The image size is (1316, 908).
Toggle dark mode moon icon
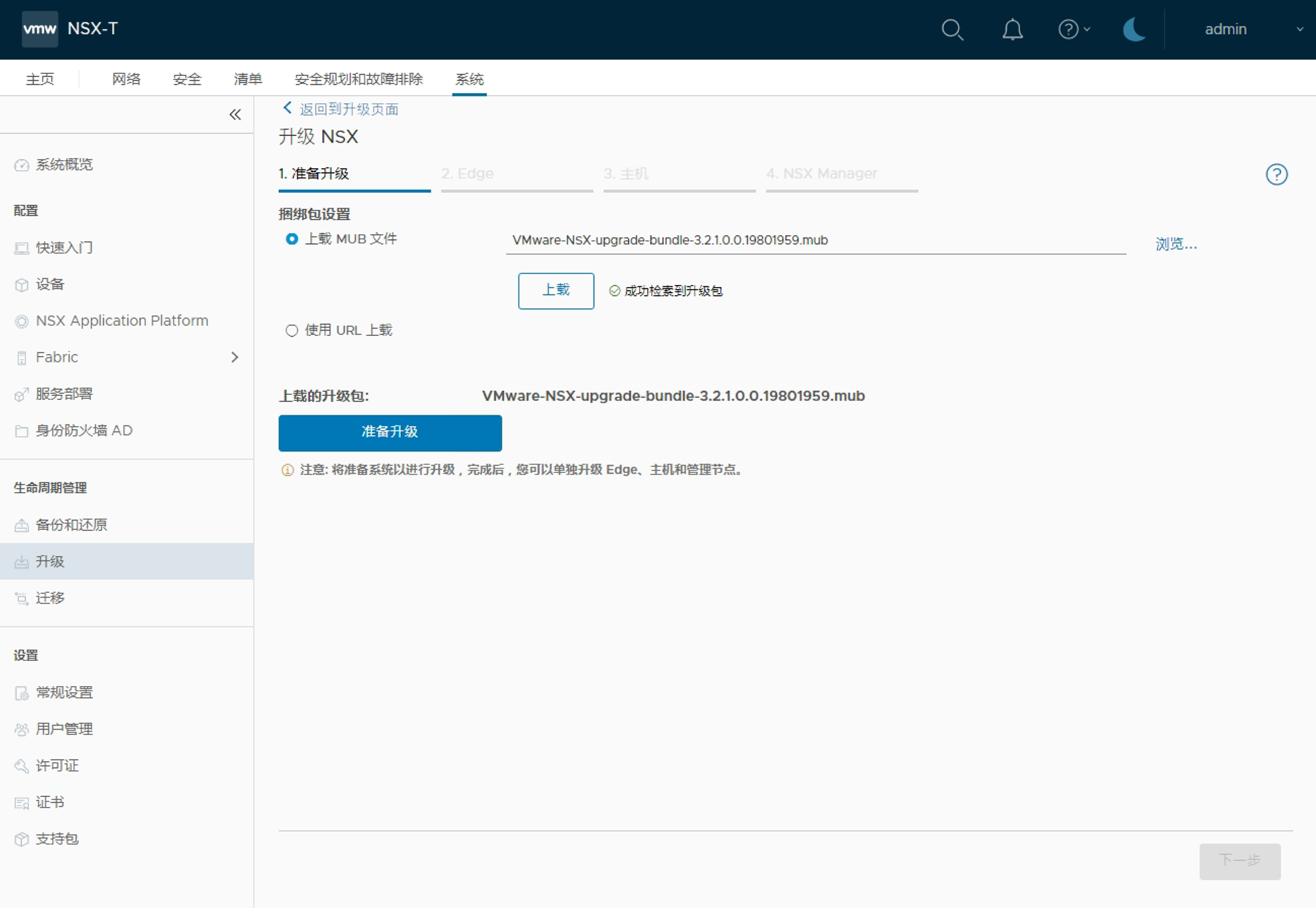coord(1134,29)
